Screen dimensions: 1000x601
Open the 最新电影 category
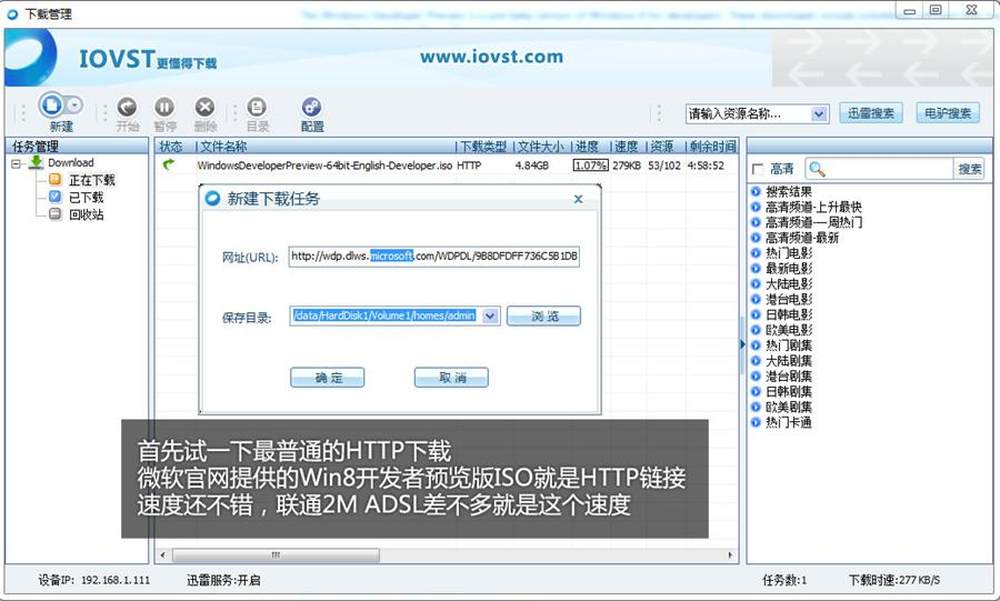pos(788,269)
